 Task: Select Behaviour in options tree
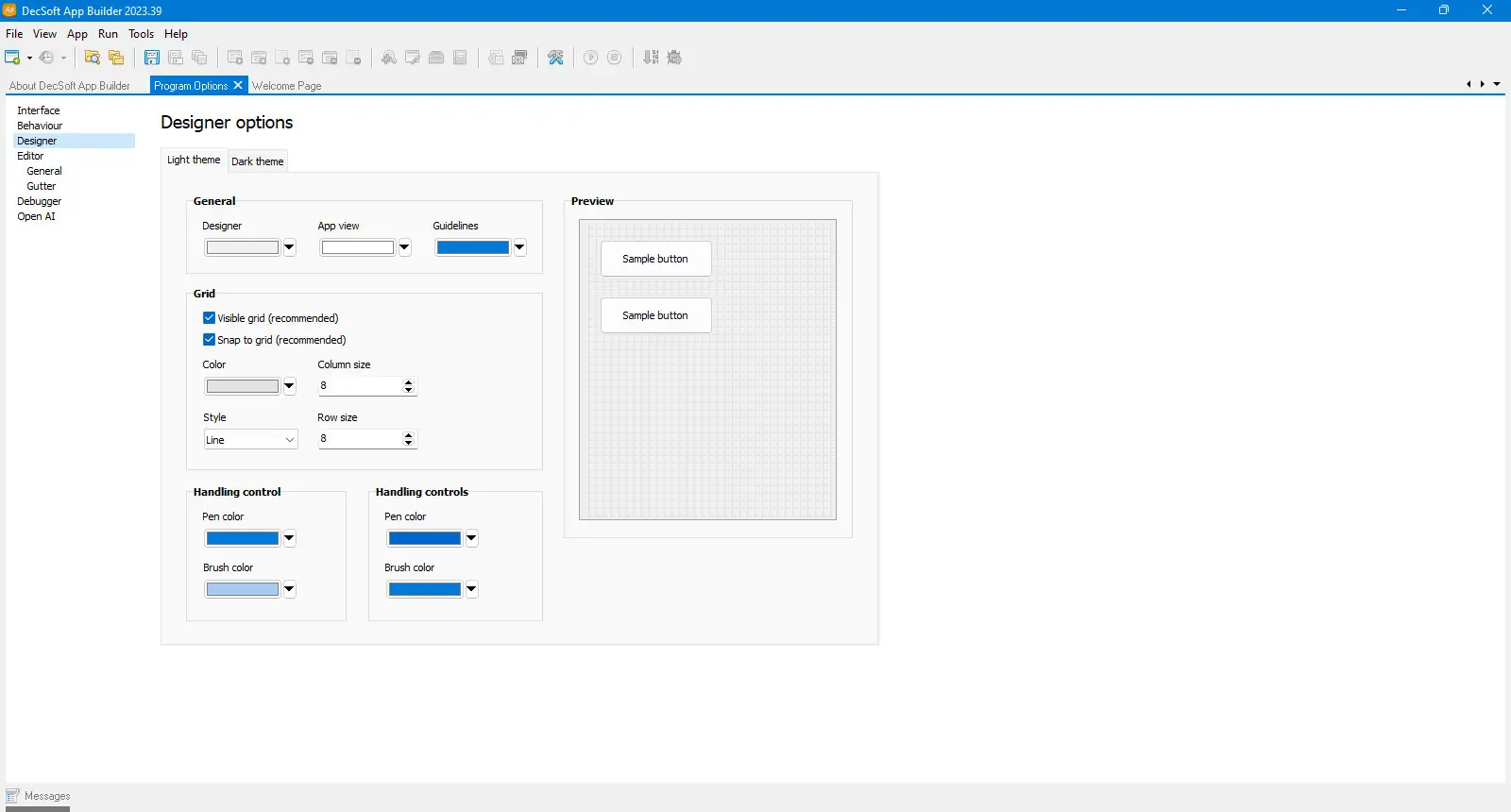tap(40, 126)
